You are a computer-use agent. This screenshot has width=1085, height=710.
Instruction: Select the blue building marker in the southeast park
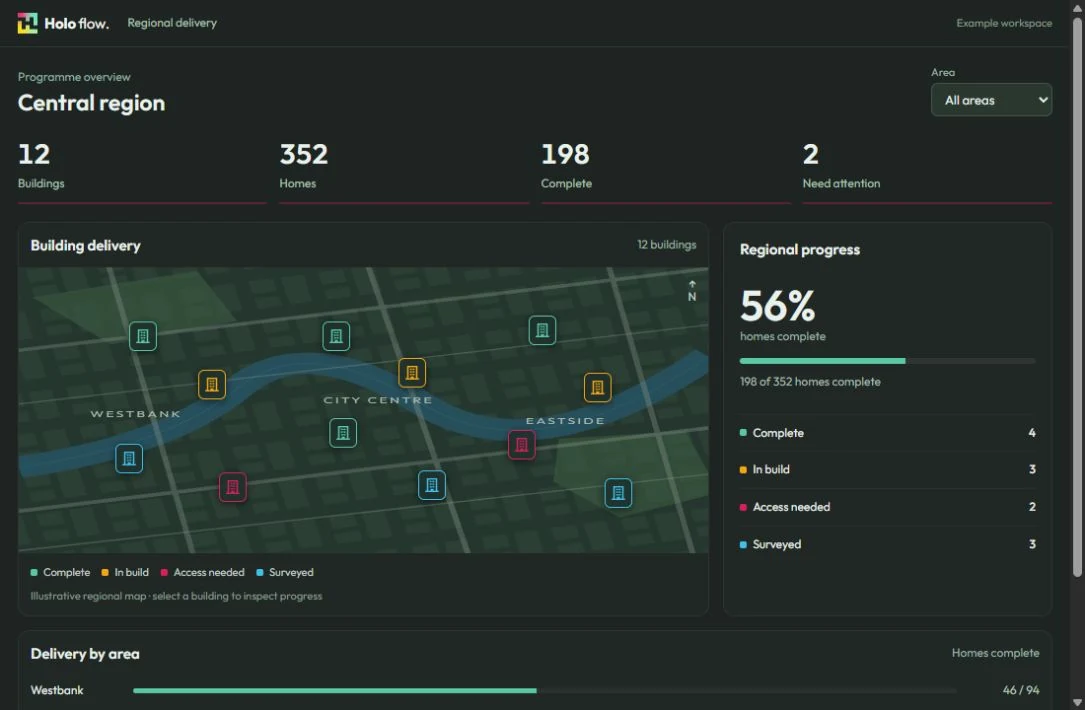[618, 493]
